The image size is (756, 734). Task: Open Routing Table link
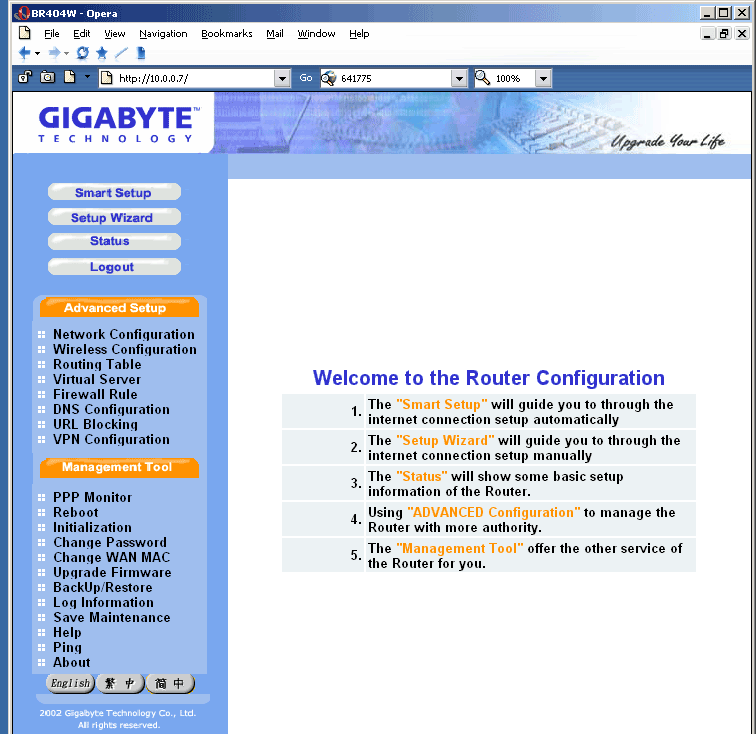(97, 364)
